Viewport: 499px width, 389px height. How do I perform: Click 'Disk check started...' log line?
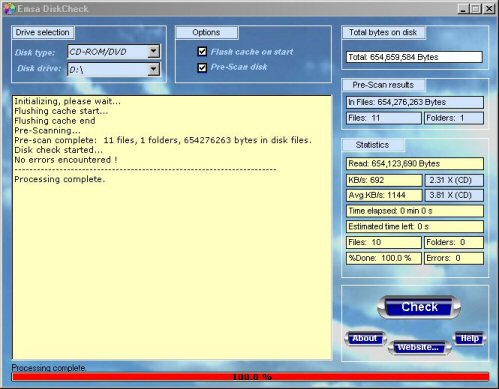pyautogui.click(x=58, y=150)
